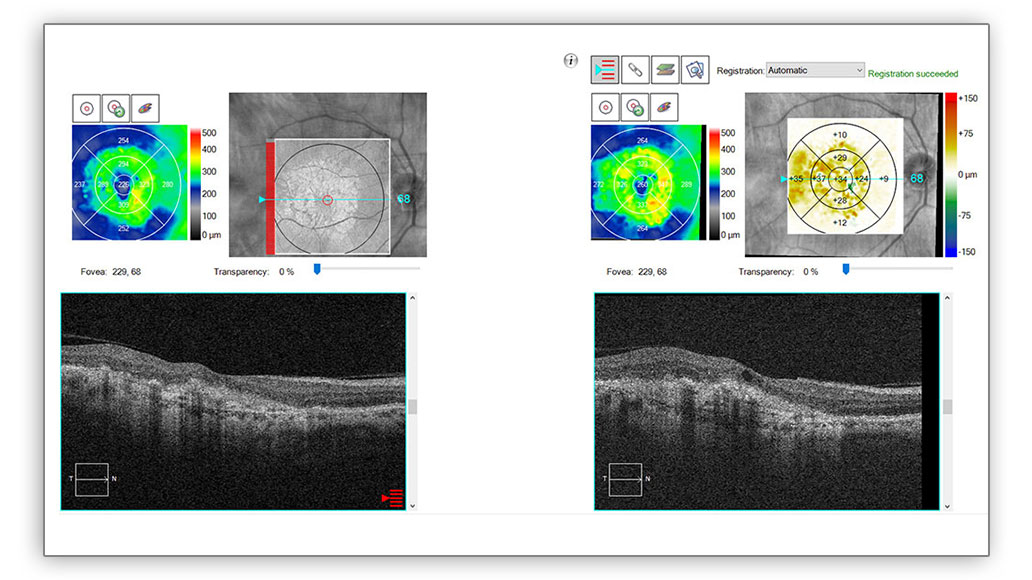This screenshot has height=580, width=1032.
Task: Toggle the scan line navigator button
Action: coord(604,69)
